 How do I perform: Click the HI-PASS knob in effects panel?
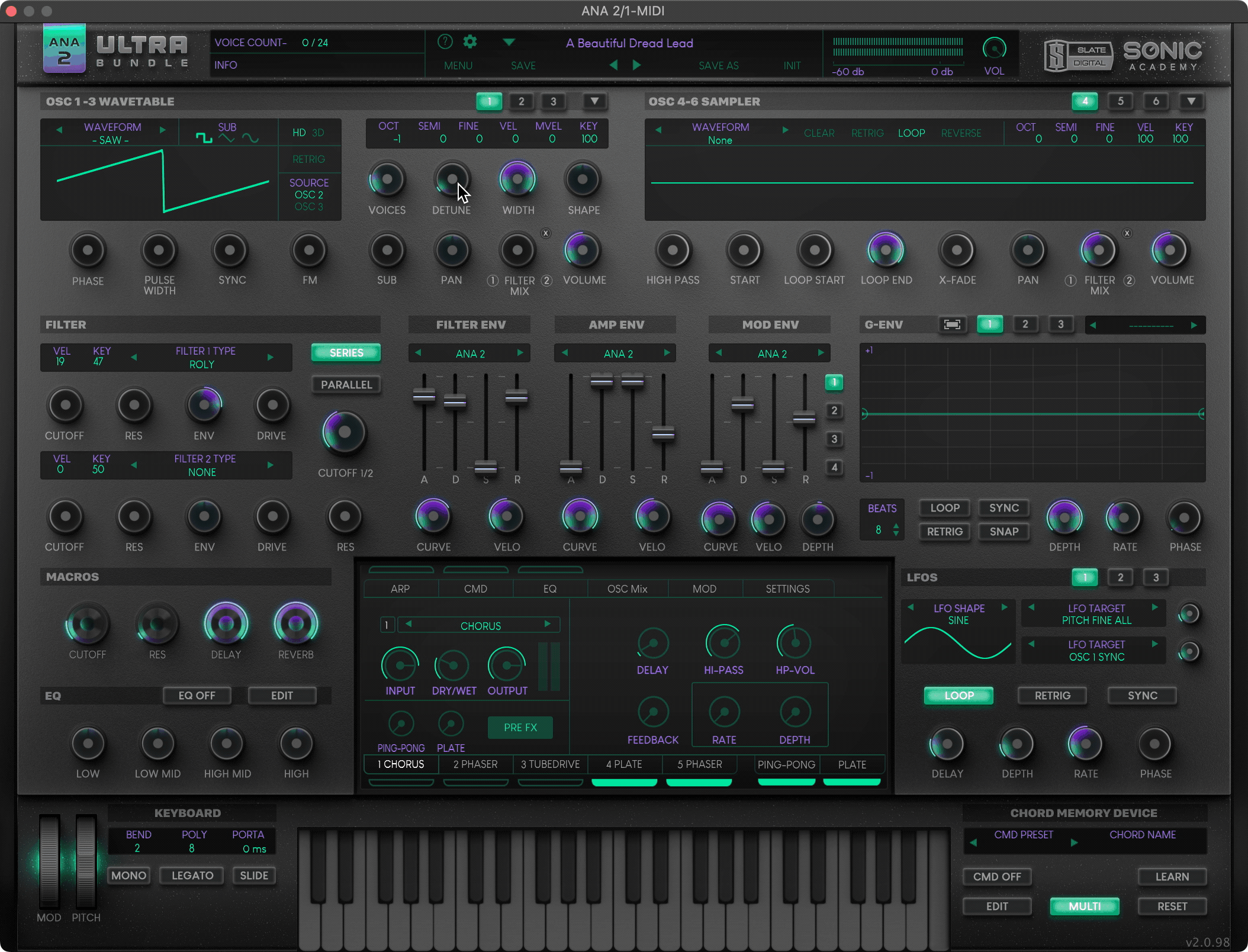[x=723, y=642]
